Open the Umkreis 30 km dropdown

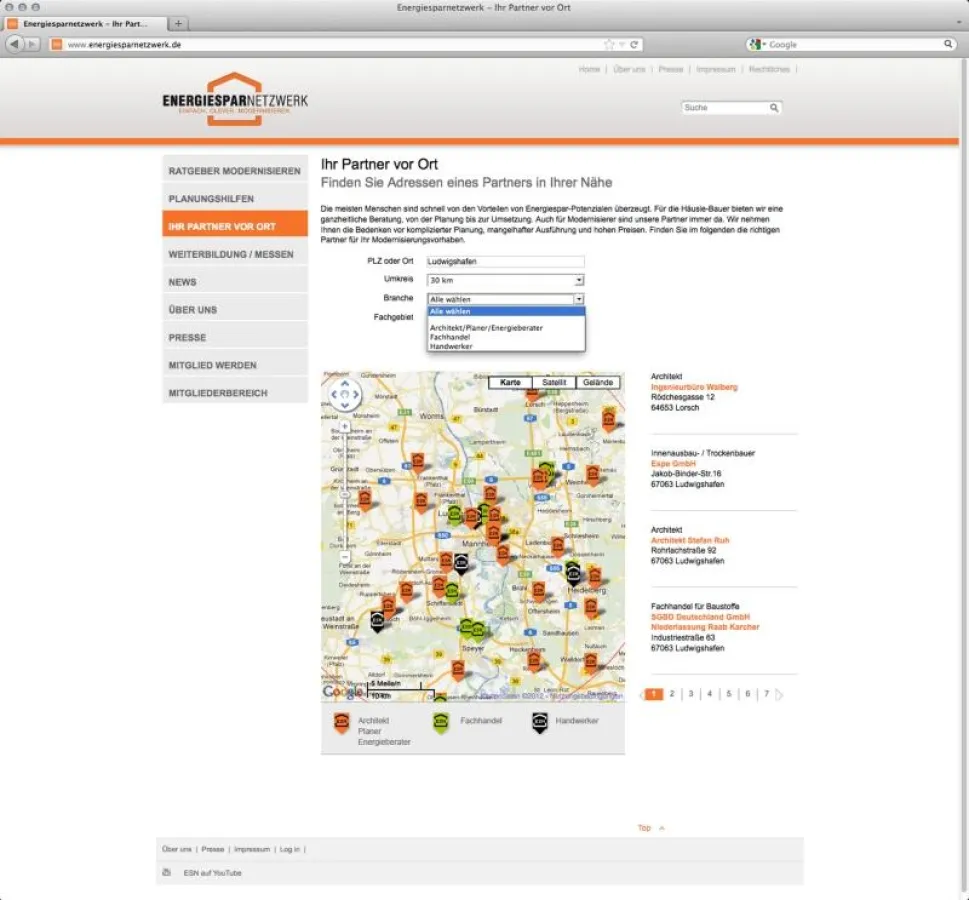[x=505, y=280]
